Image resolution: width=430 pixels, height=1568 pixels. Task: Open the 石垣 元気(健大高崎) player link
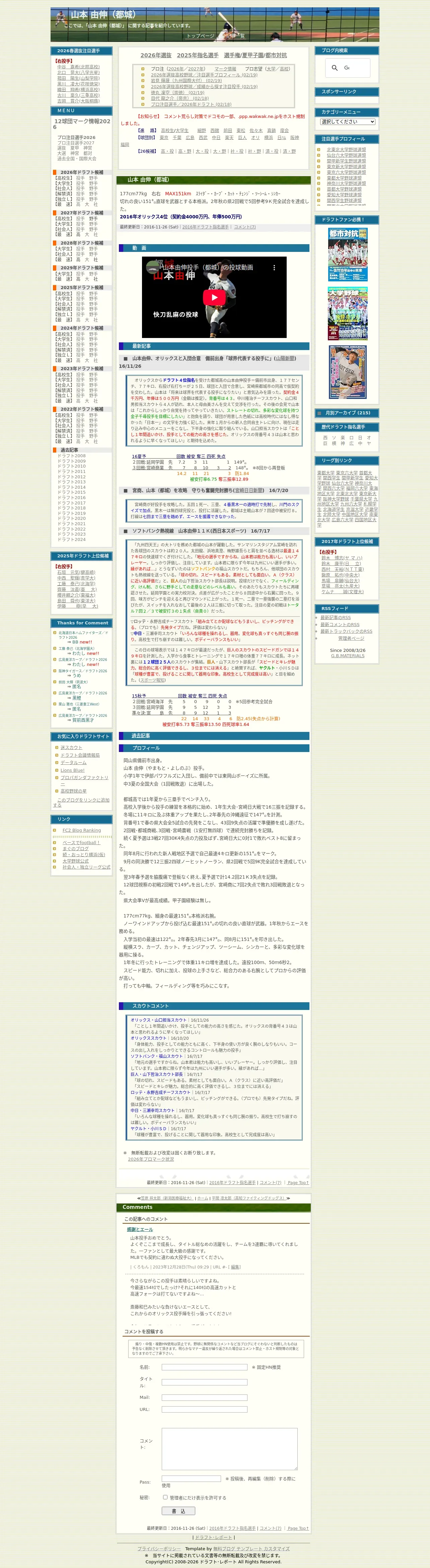pos(77,572)
